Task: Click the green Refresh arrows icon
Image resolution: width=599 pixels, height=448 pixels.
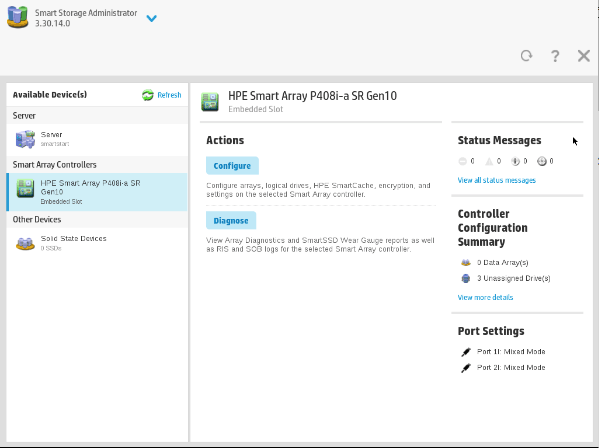Action: [148, 95]
